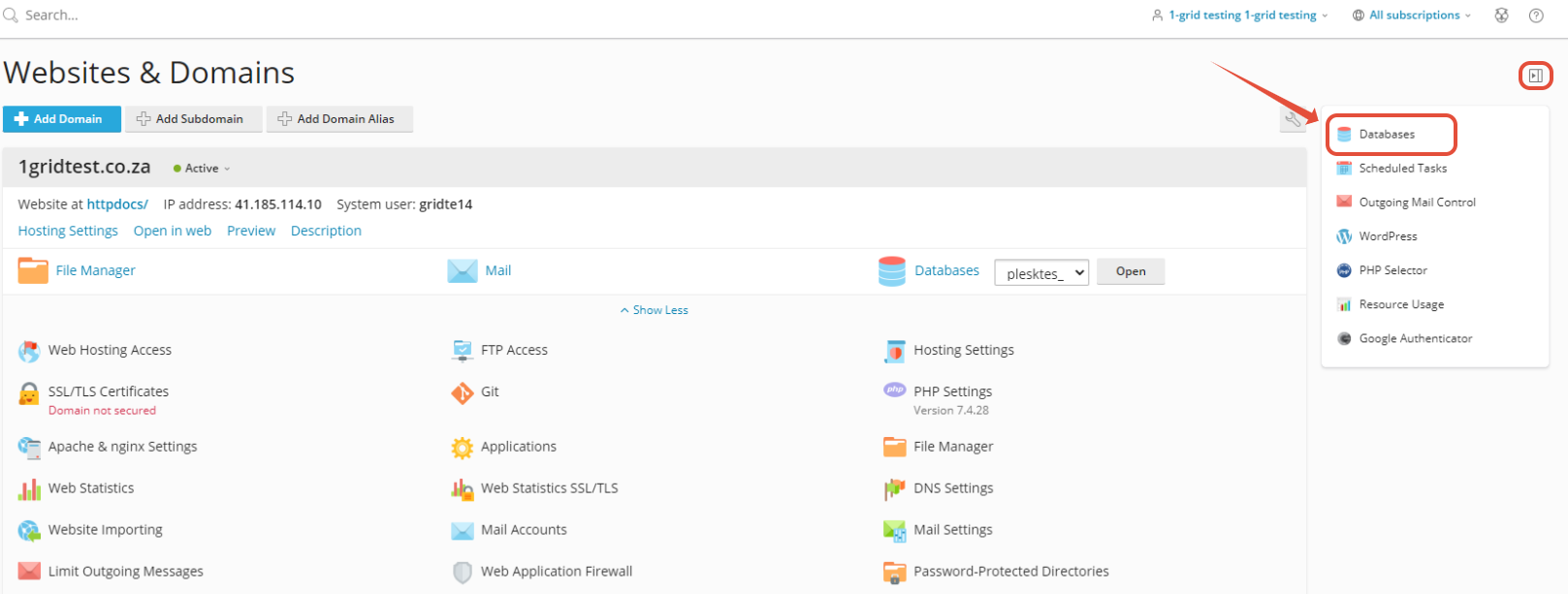Open the Website Importing icon
This screenshot has height=594, width=1568.
tap(29, 531)
